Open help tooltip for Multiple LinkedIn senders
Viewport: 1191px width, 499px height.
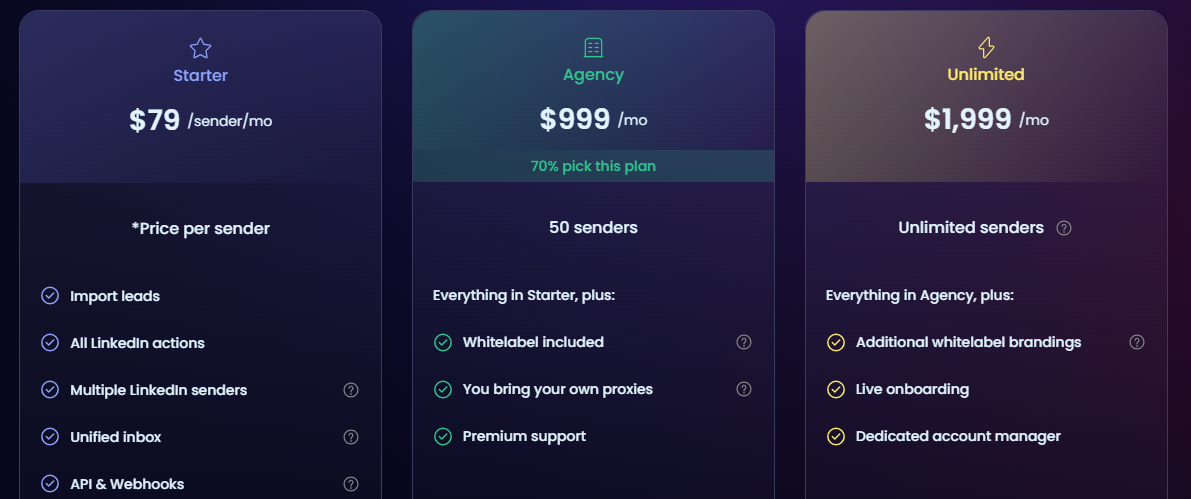click(x=351, y=390)
